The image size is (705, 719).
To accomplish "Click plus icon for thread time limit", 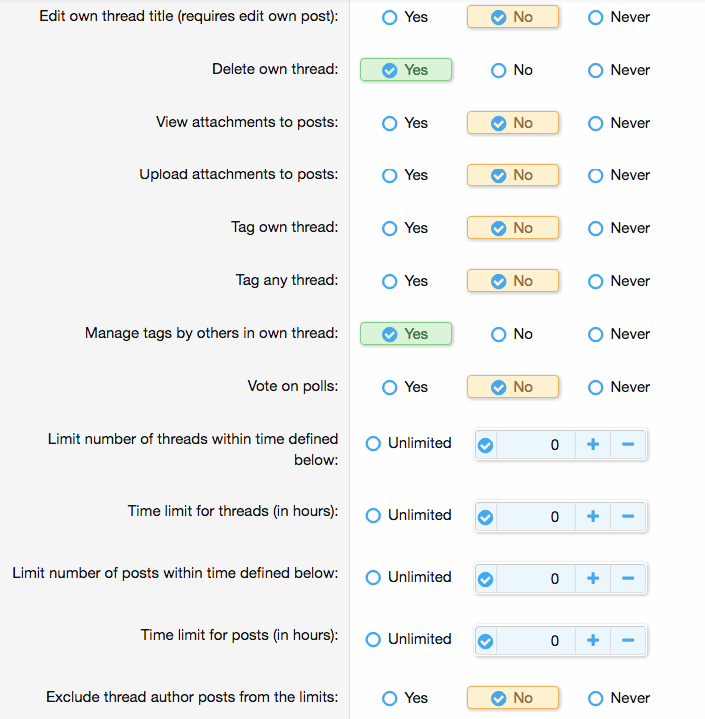I will click(x=593, y=516).
